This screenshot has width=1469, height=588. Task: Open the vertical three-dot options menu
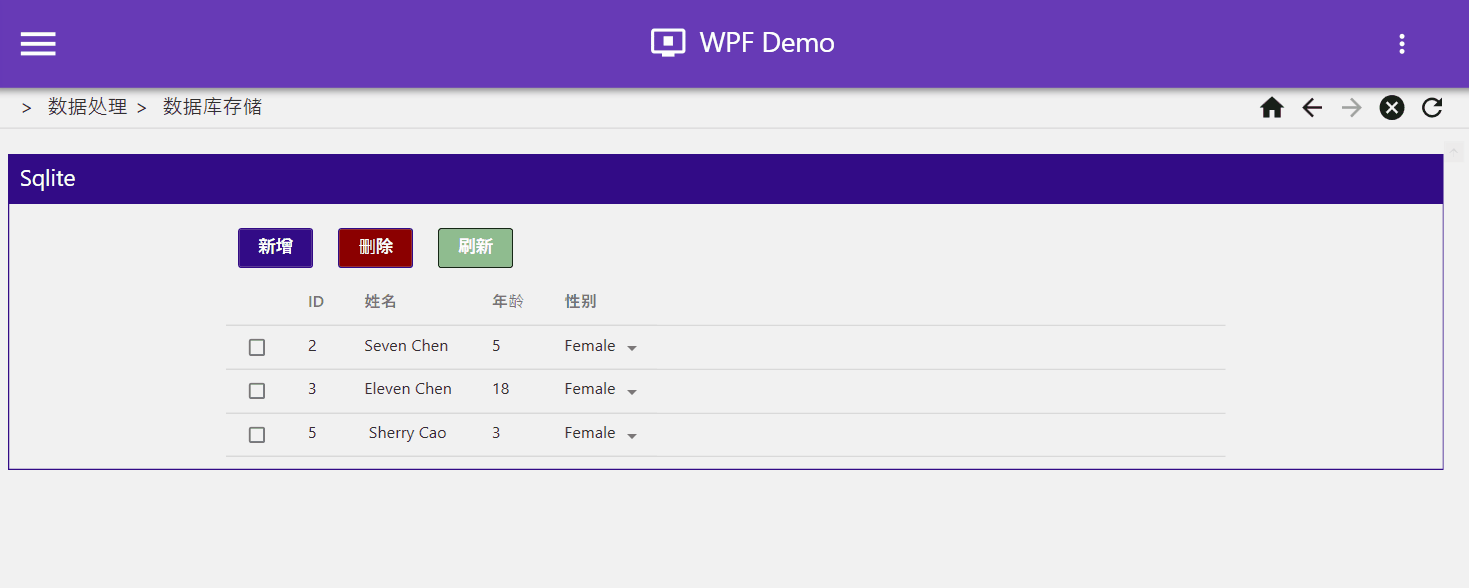point(1402,43)
